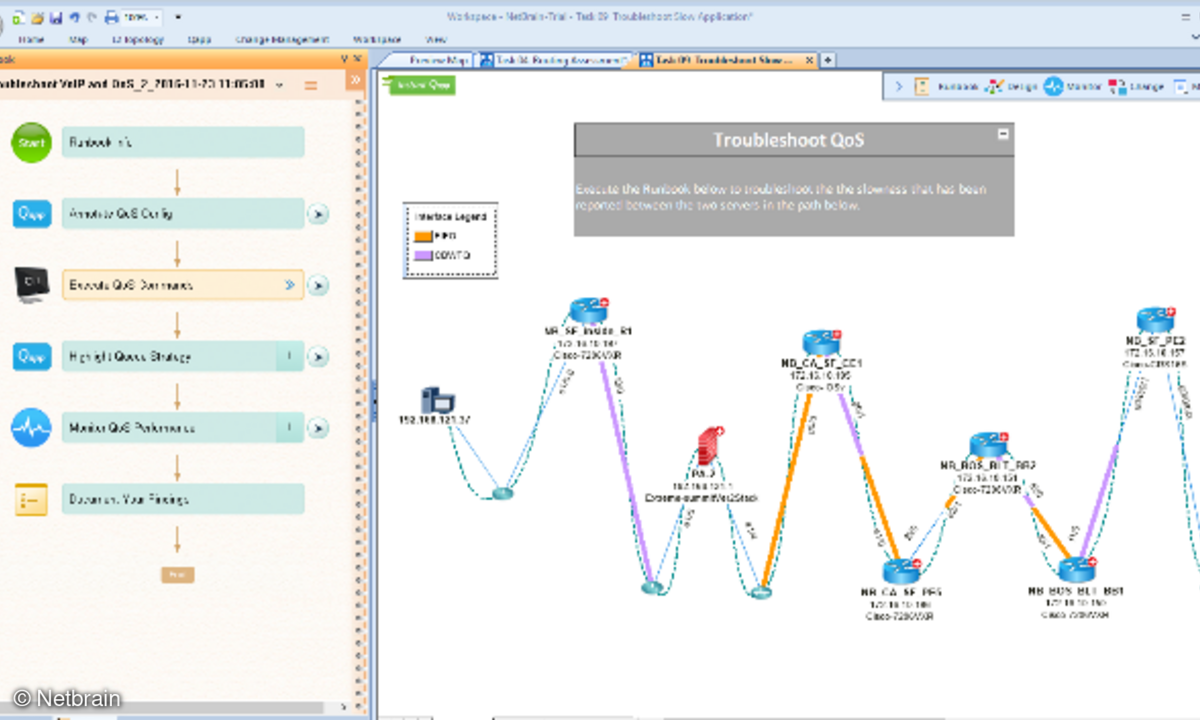Select the Annotate QoS Config step
This screenshot has height=720, width=1200.
(x=183, y=214)
